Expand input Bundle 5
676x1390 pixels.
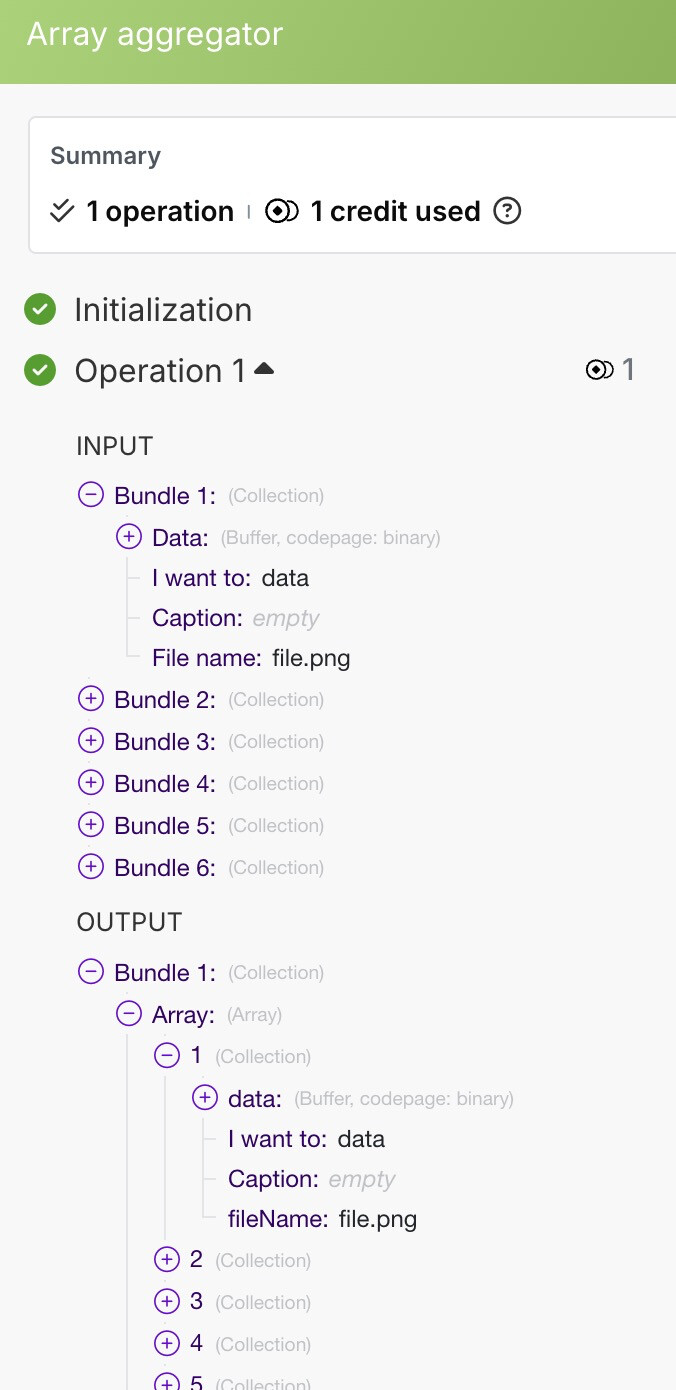point(91,825)
